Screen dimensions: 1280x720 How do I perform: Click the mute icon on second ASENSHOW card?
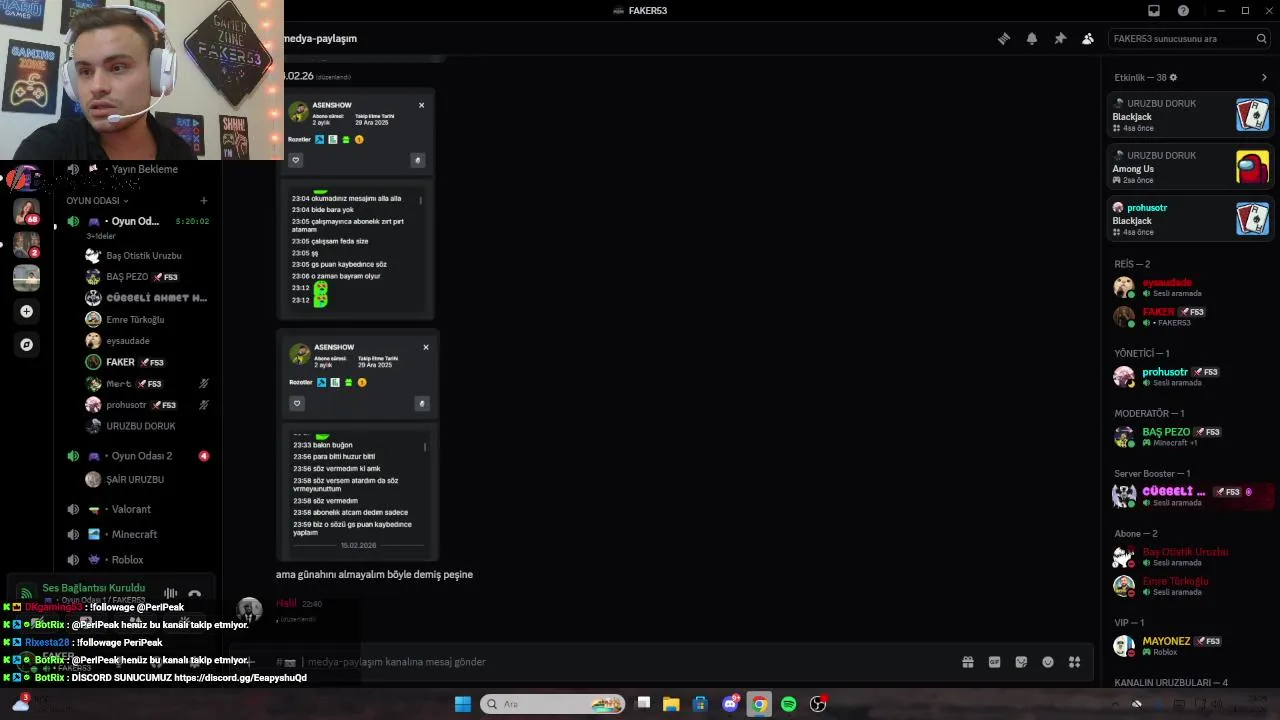pyautogui.click(x=422, y=403)
